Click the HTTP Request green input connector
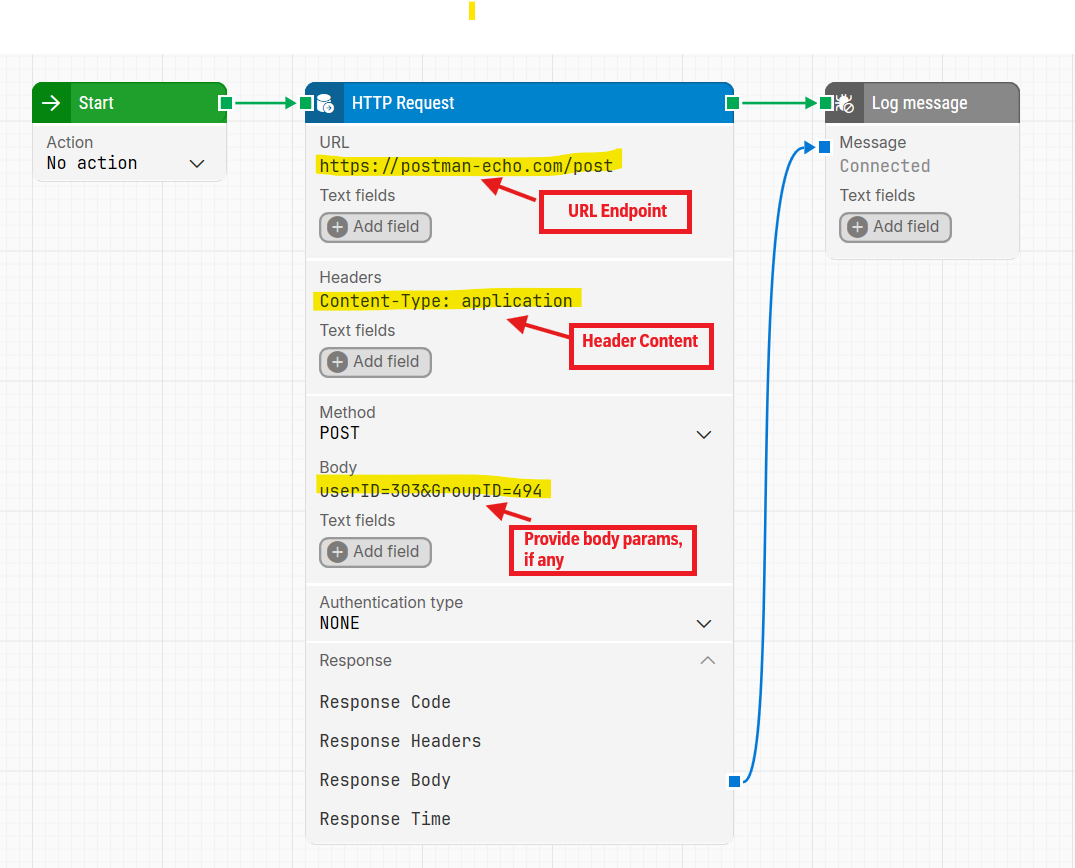1075x868 pixels. 306,103
